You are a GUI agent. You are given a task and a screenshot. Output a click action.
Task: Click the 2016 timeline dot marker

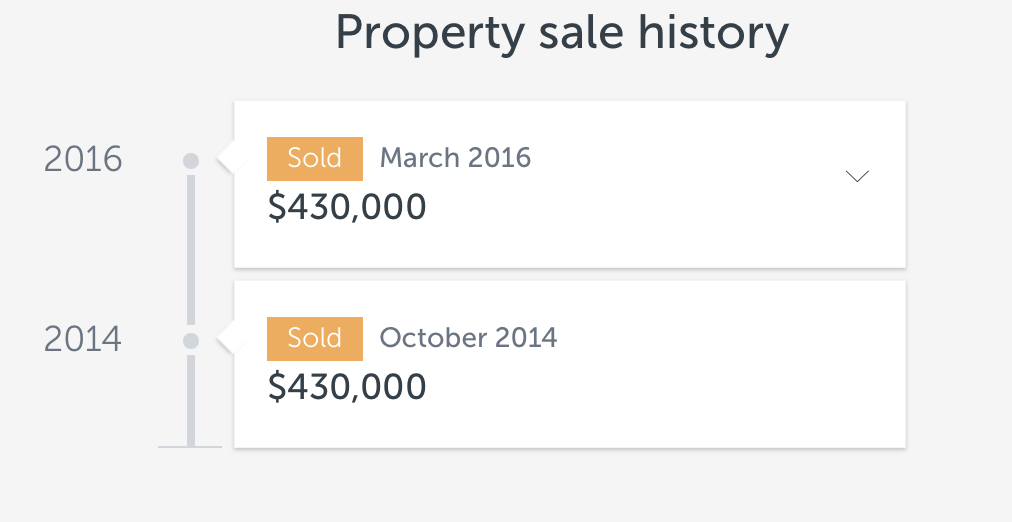[x=191, y=160]
